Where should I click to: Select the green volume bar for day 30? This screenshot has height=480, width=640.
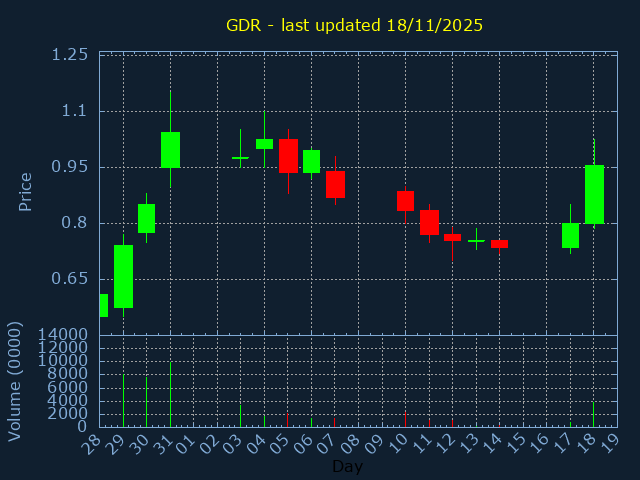coord(146,401)
